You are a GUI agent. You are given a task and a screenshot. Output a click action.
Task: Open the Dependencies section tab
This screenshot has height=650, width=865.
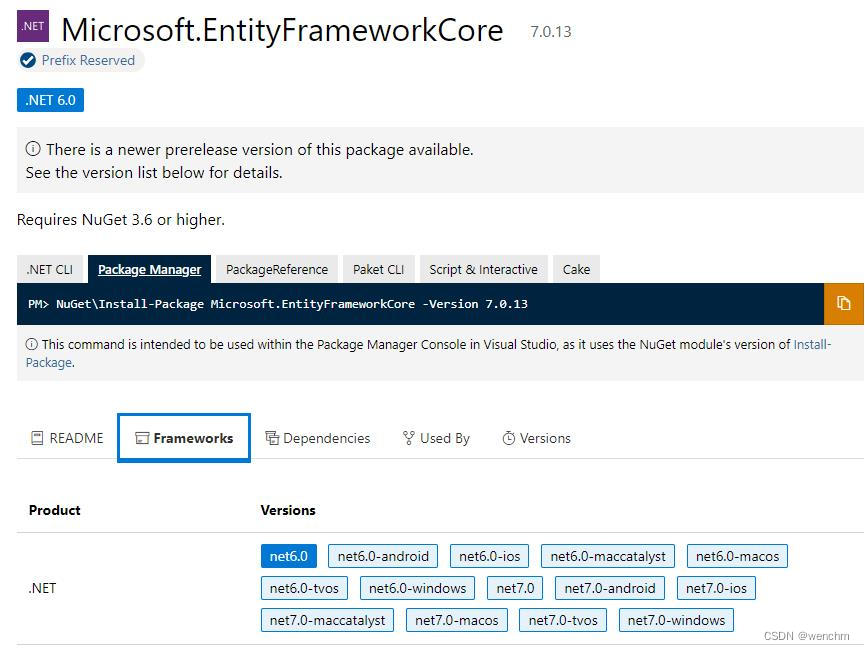tap(318, 438)
